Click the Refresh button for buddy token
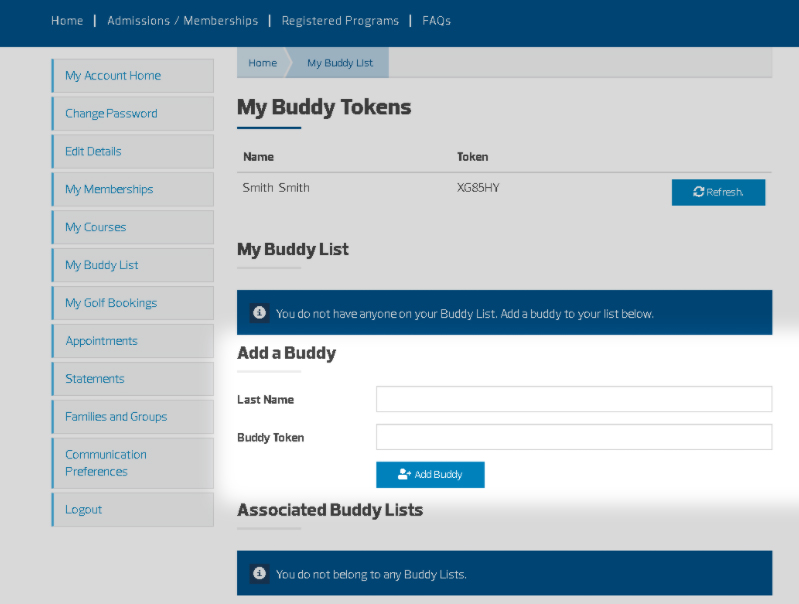 click(x=718, y=192)
